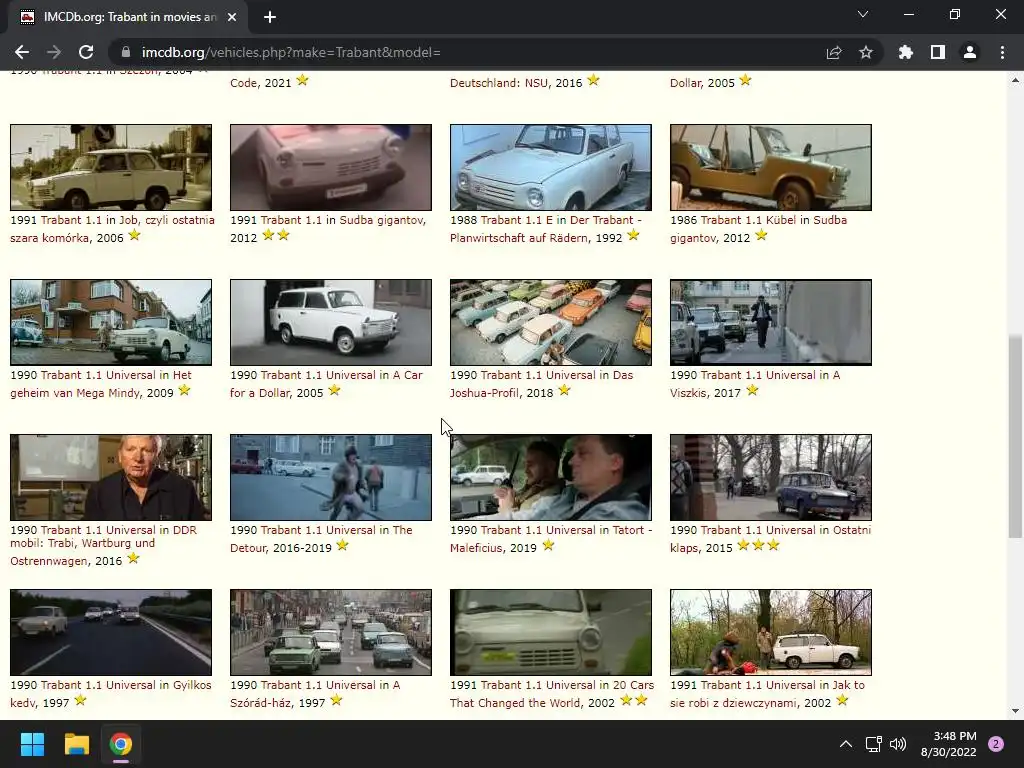This screenshot has height=768, width=1024.
Task: Open Het geheim van Mega Mindy thumbnail
Action: pyautogui.click(x=111, y=323)
